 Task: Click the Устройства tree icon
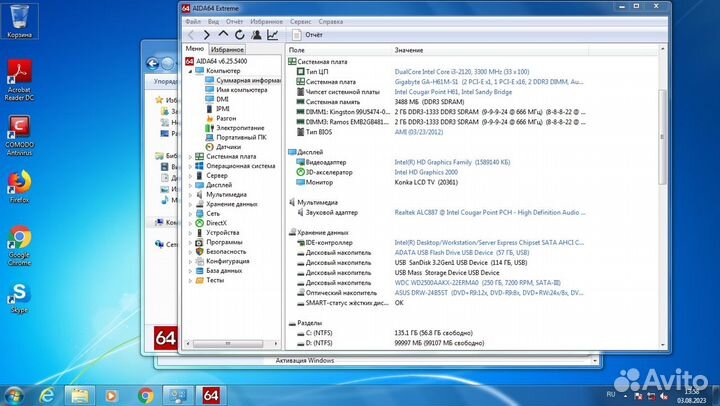(199, 233)
